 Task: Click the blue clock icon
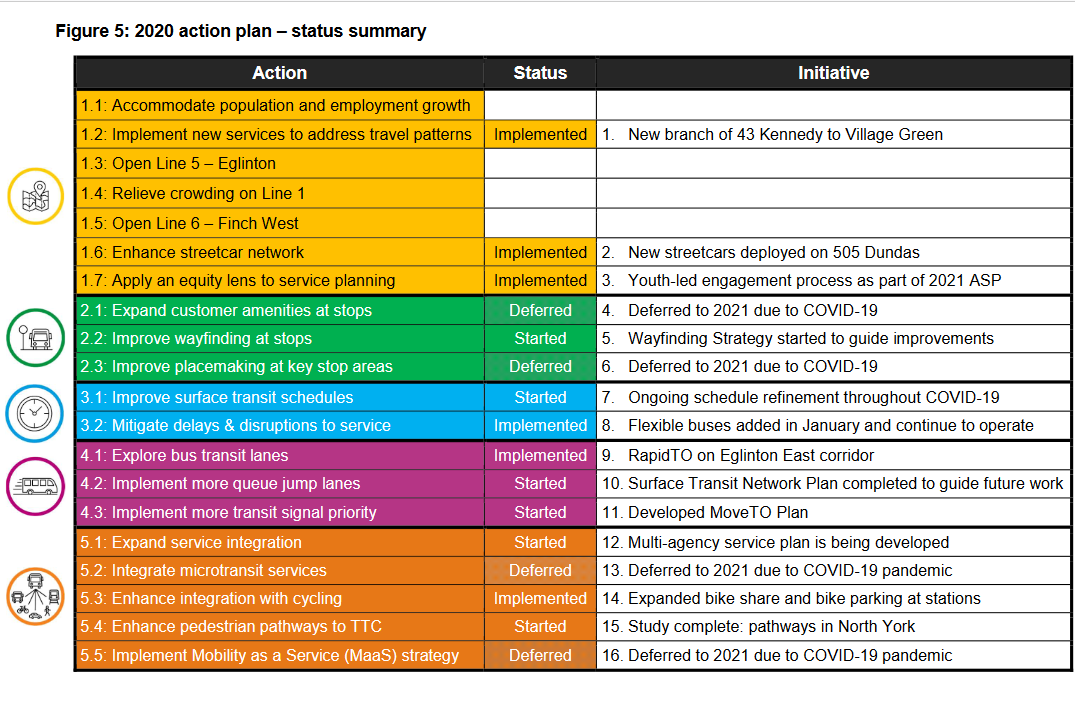point(35,413)
